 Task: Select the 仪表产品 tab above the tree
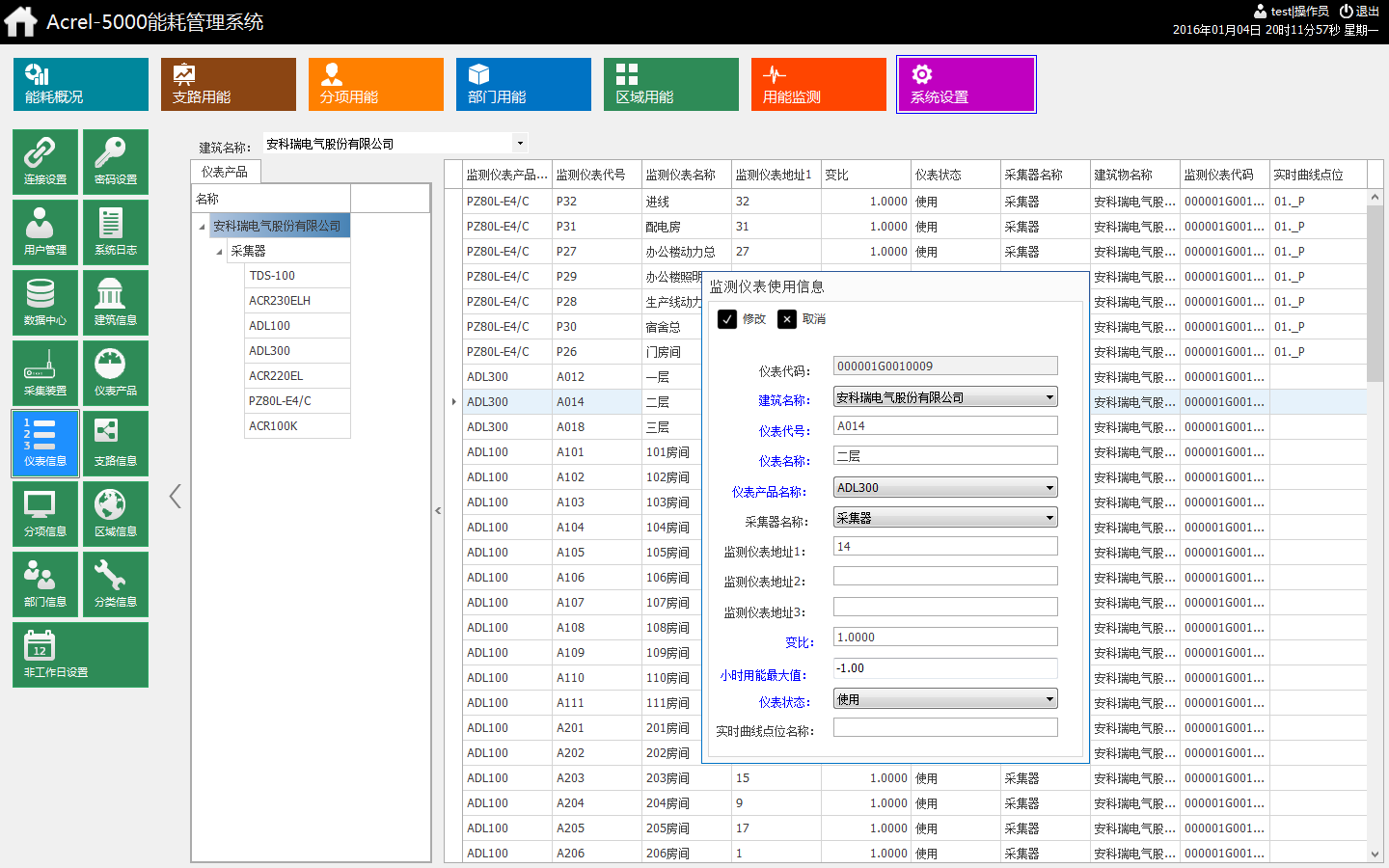[x=225, y=172]
